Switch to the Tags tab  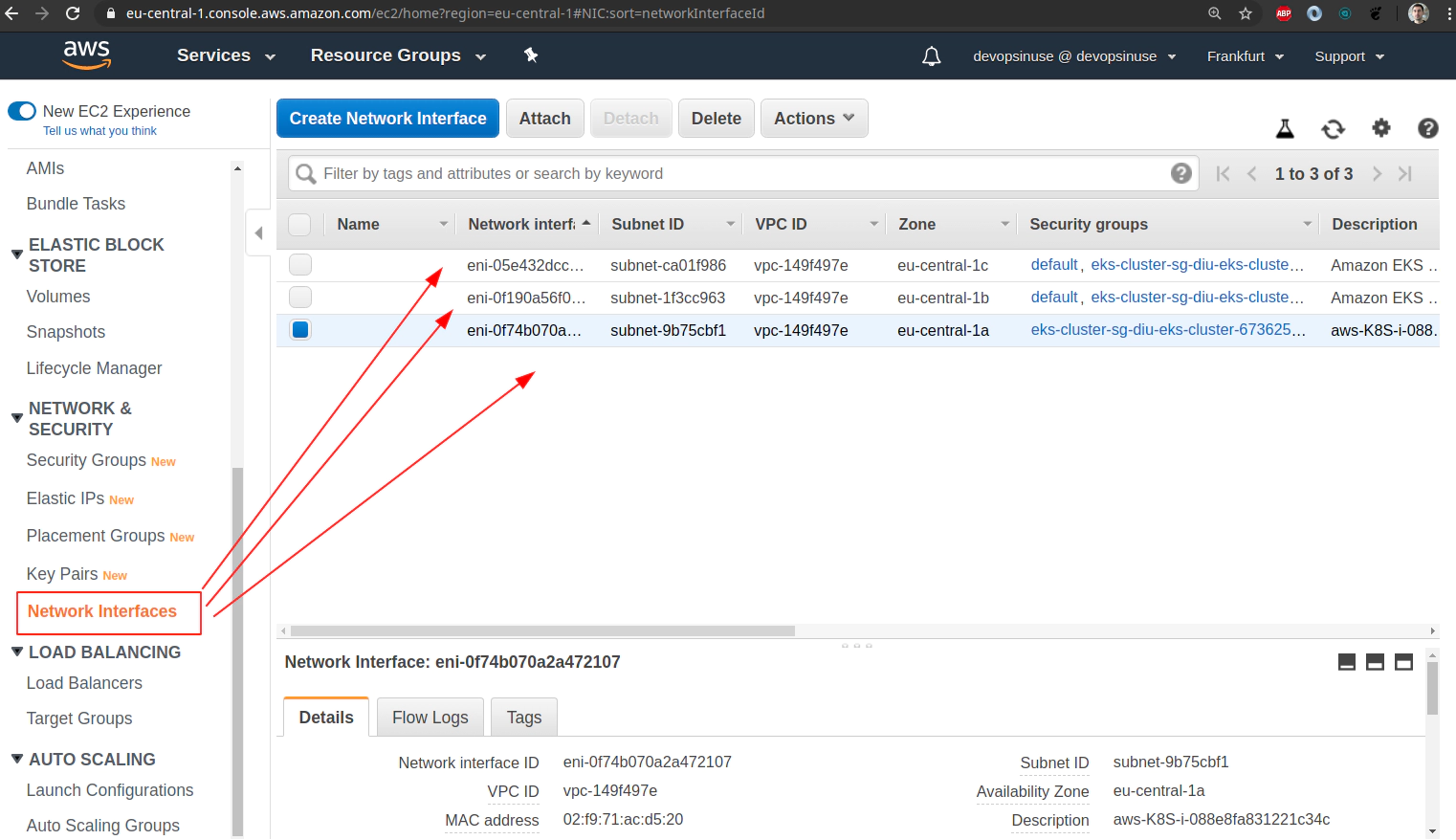pos(524,718)
